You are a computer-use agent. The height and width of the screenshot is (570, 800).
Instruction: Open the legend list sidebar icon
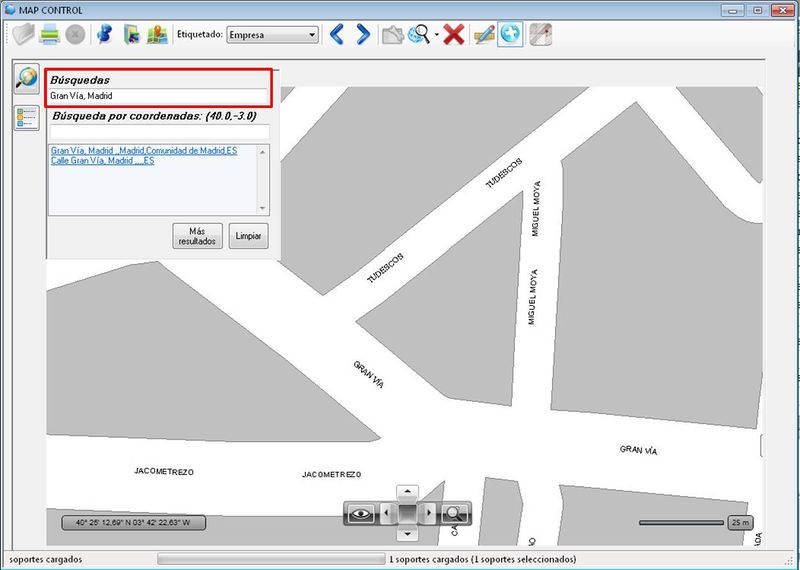[x=26, y=118]
